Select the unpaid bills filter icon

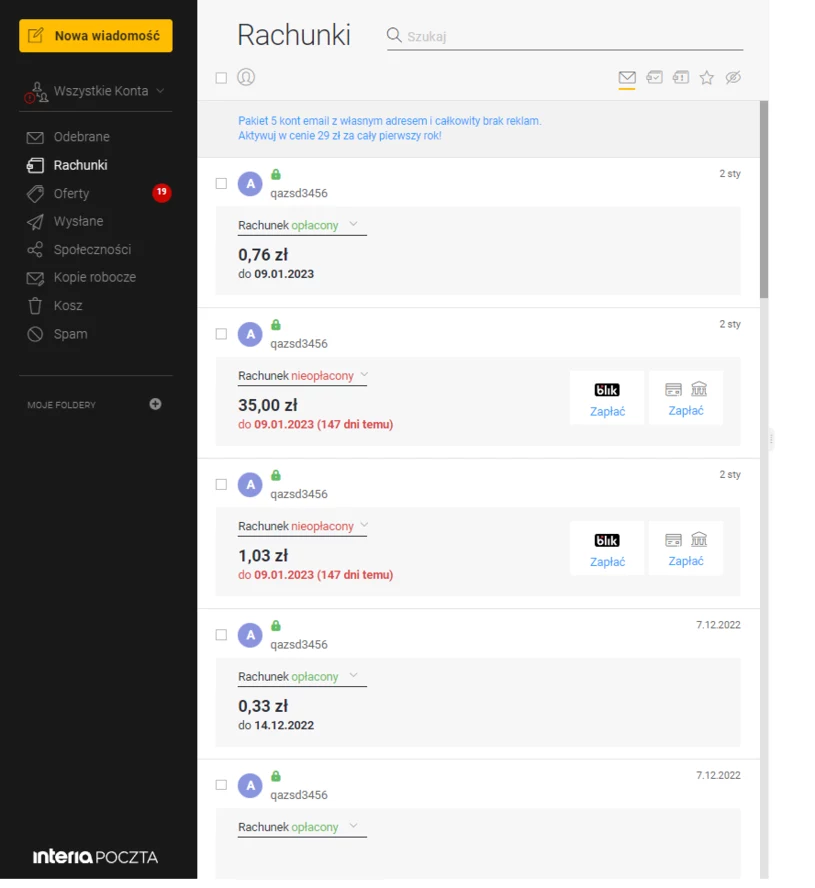(x=681, y=77)
